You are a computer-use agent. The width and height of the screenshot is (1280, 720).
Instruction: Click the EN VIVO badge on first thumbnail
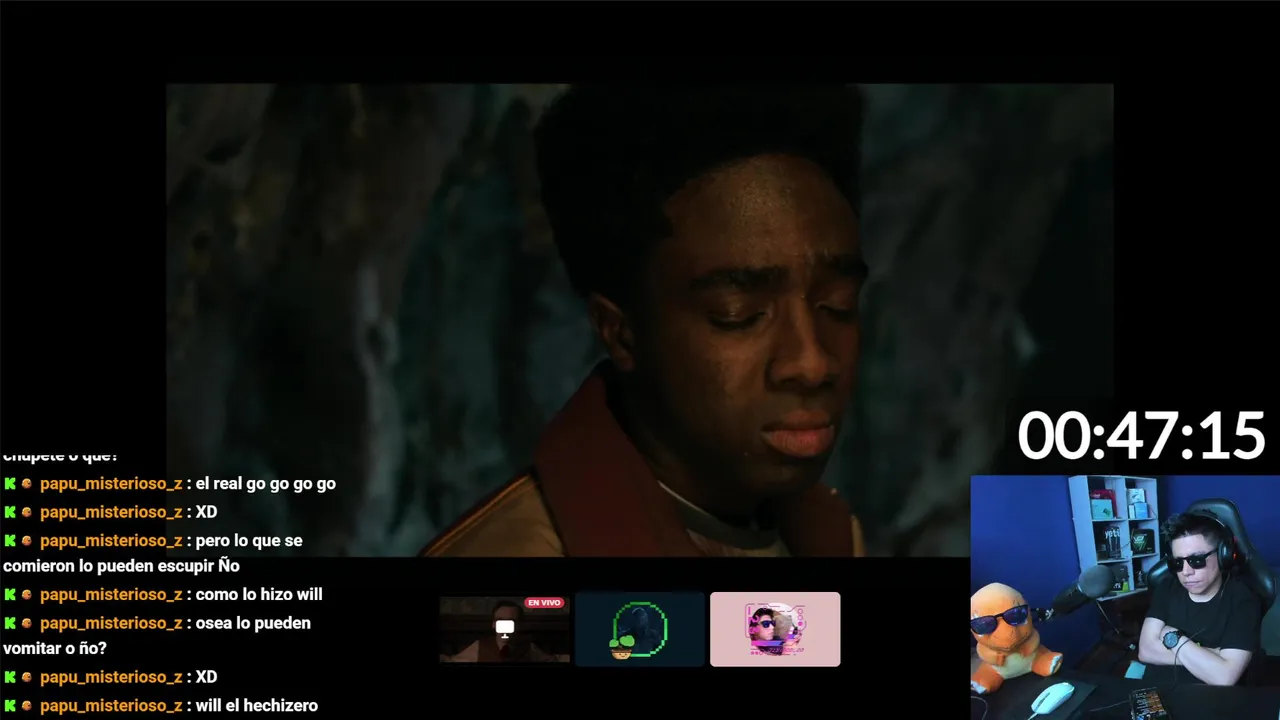click(x=544, y=603)
